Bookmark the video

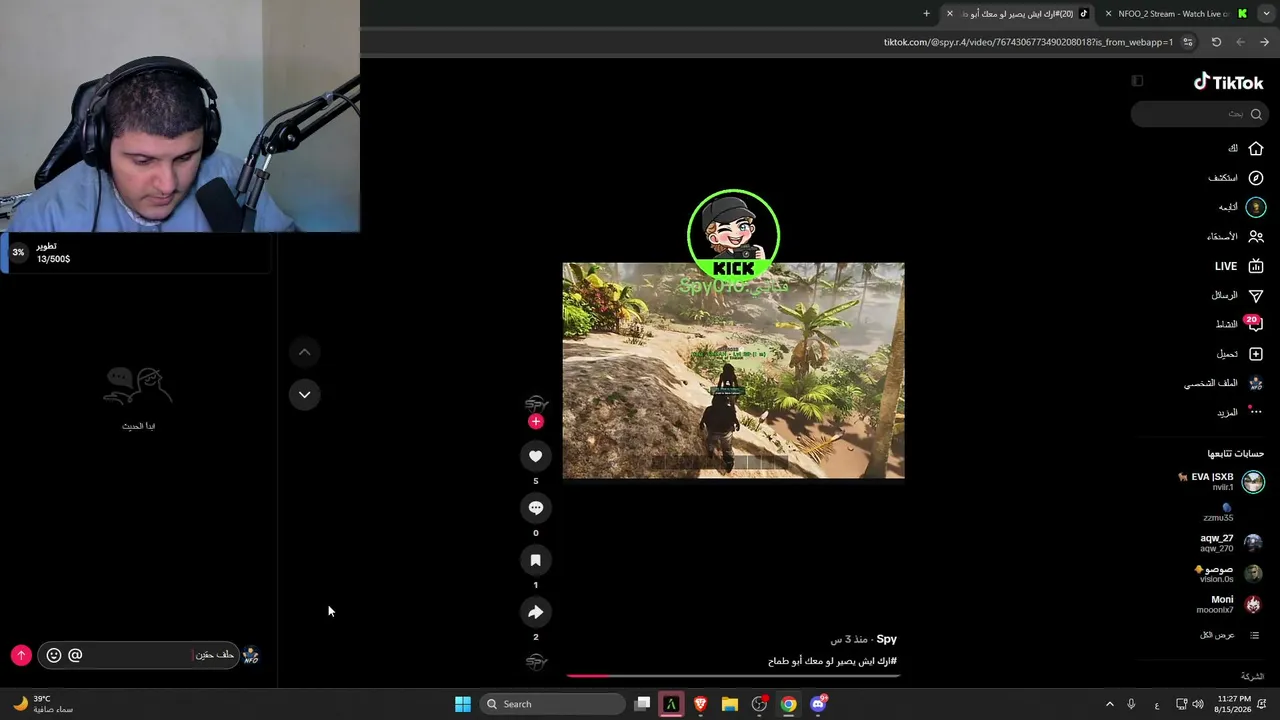pos(536,560)
